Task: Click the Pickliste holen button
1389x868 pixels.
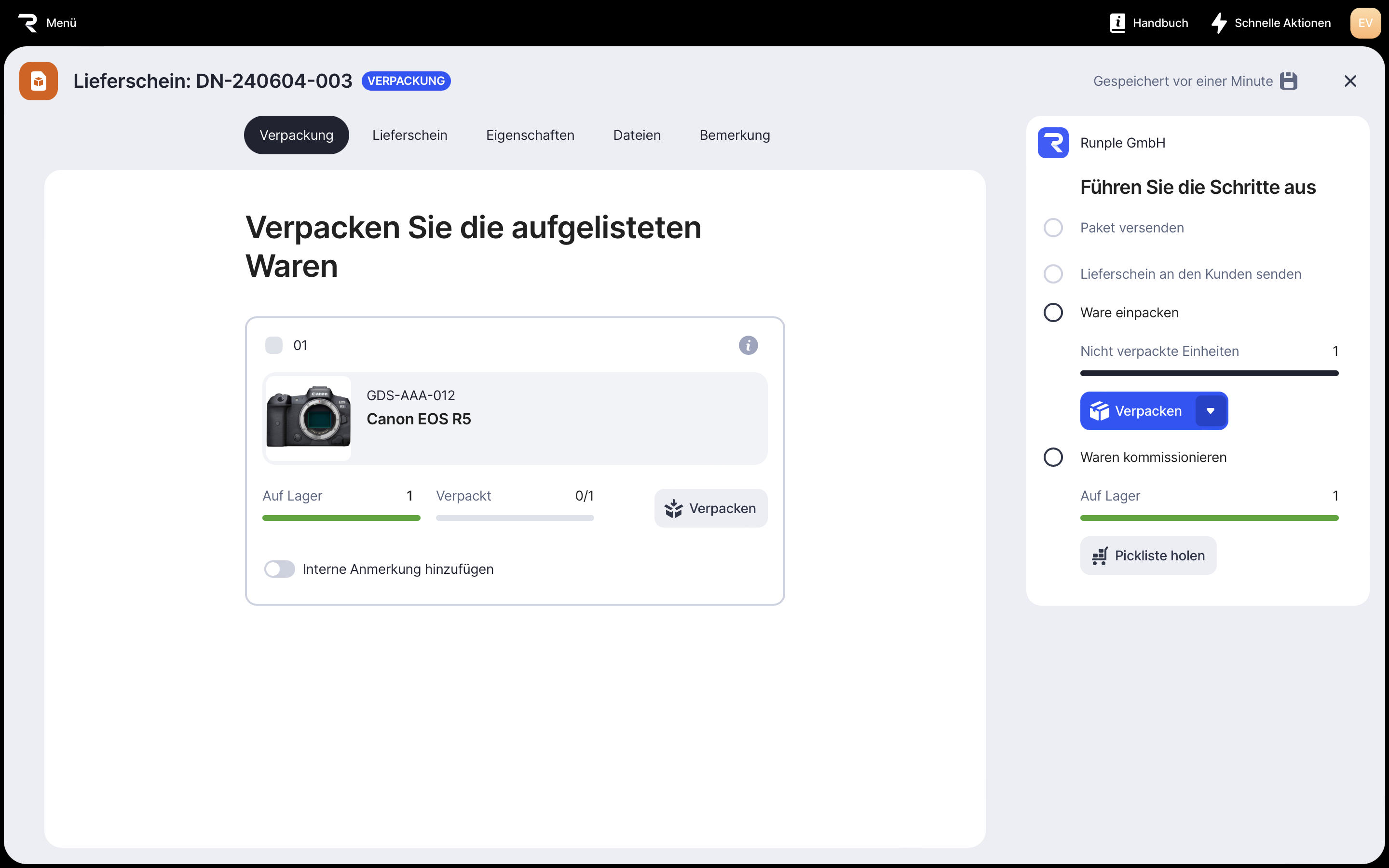Action: 1148,556
